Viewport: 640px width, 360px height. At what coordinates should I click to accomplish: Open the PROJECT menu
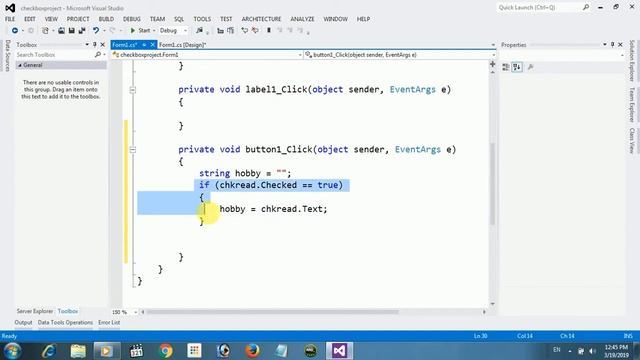click(78, 19)
